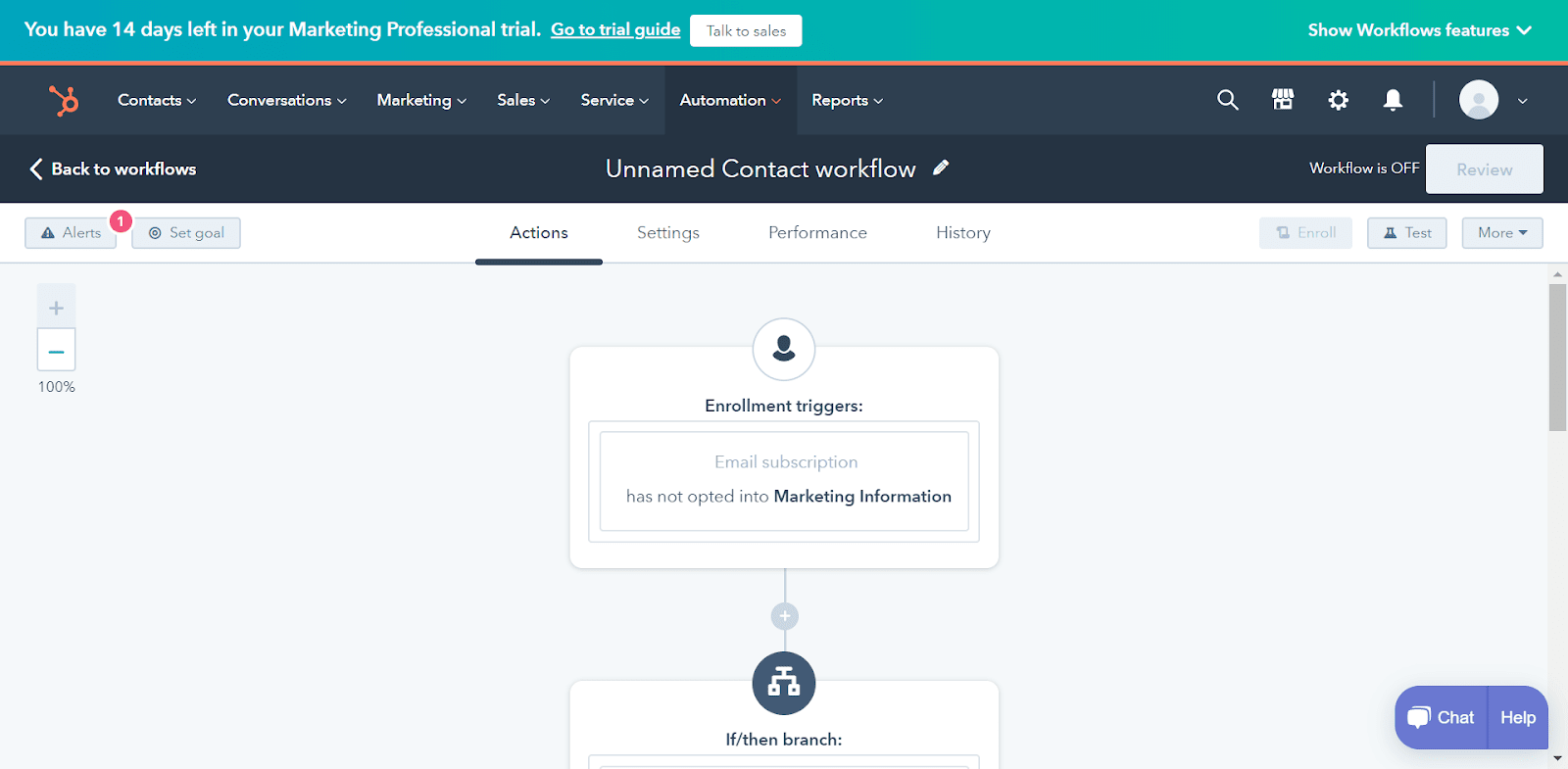1568x769 pixels.
Task: Expand the Marketing menu
Action: [x=421, y=100]
